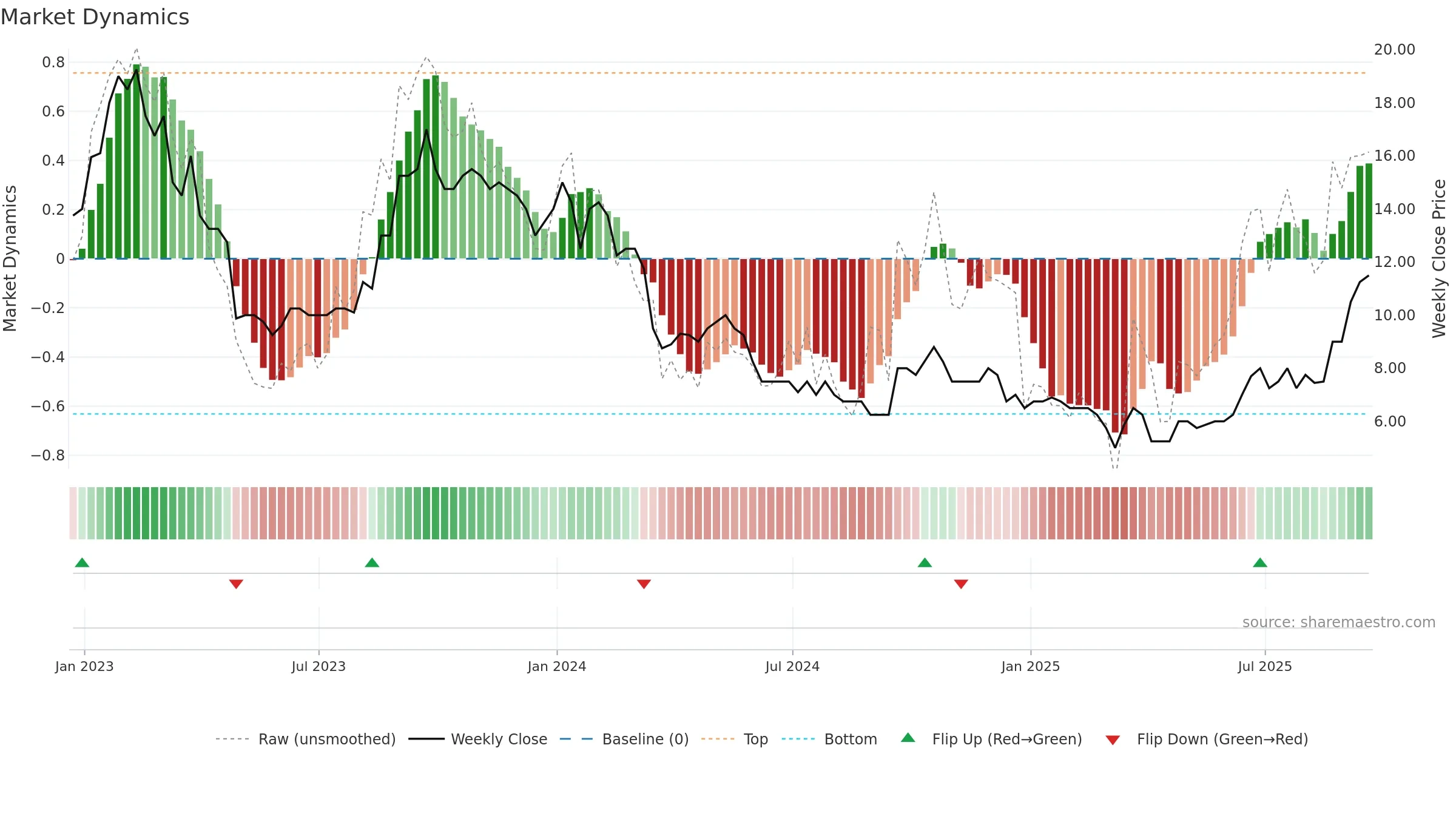Toggle the Flip Down (Green→Red) legend entry
This screenshot has height=819, width=1456.
(x=1207, y=739)
